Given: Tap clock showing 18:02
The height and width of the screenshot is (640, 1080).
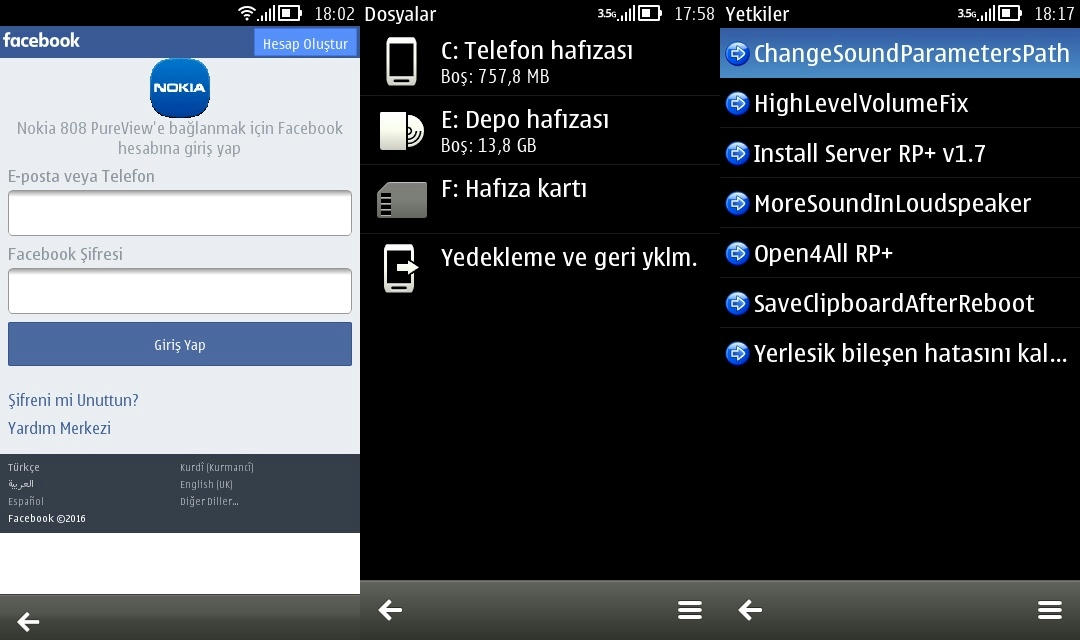Looking at the screenshot, I should pos(334,14).
